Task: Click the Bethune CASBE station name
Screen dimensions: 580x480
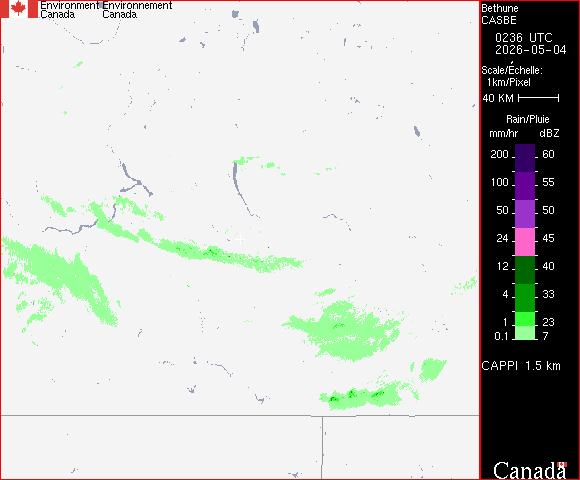Action: pyautogui.click(x=500, y=14)
